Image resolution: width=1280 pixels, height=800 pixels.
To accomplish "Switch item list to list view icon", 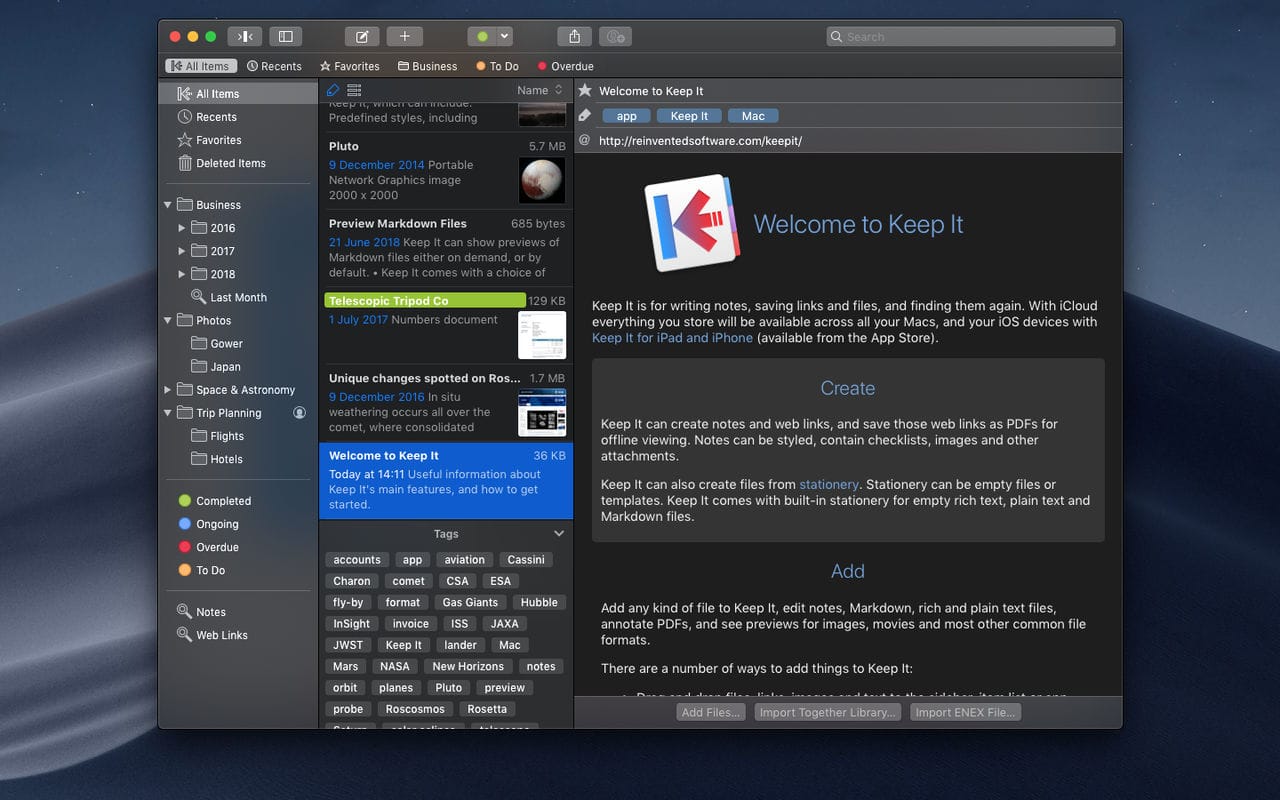I will 354,90.
